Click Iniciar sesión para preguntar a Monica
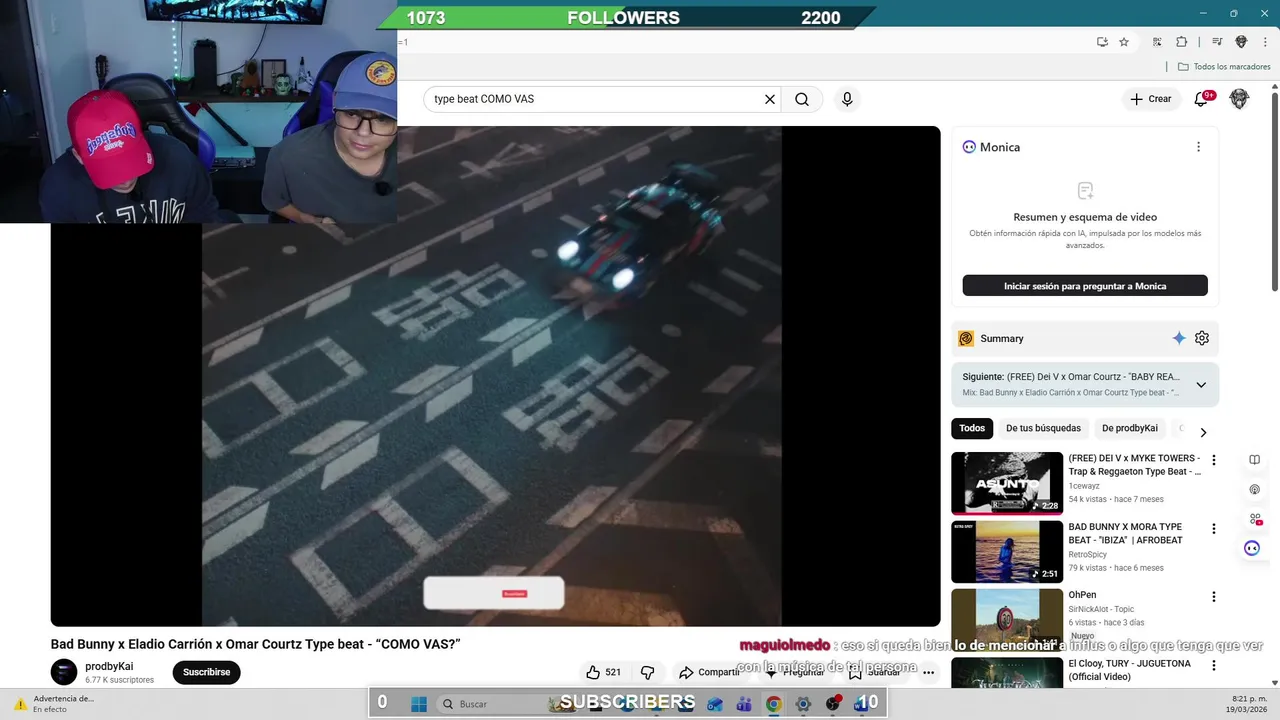Viewport: 1280px width, 720px height. click(1085, 286)
